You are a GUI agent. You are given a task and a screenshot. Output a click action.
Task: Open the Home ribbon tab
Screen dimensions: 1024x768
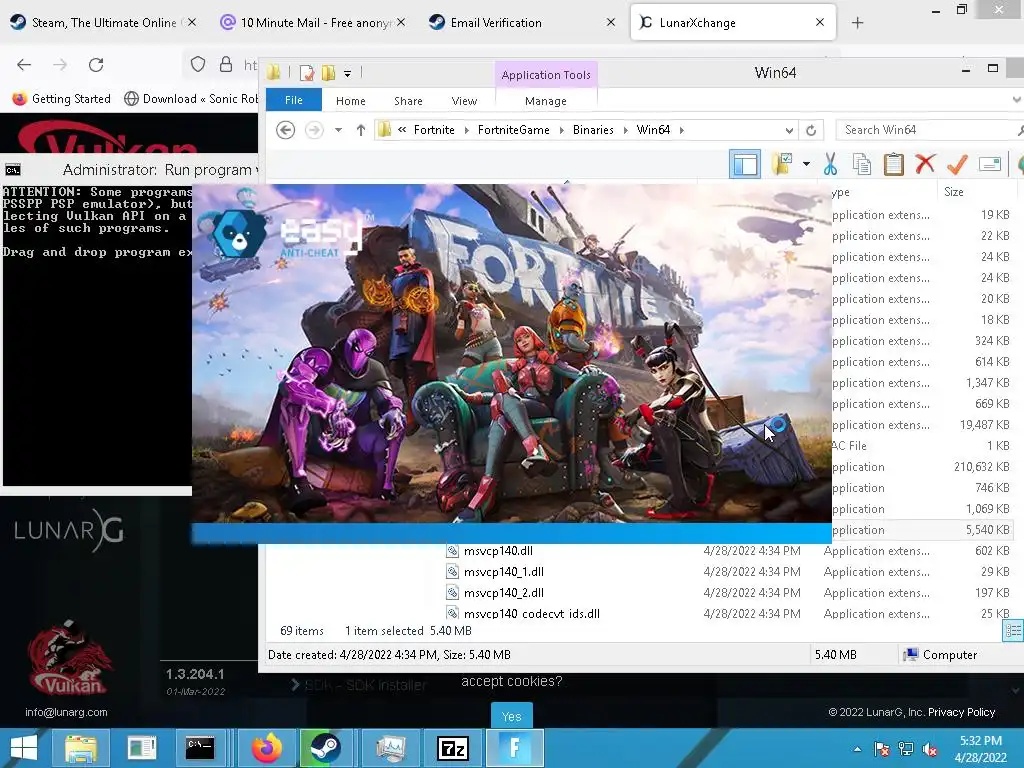[351, 101]
